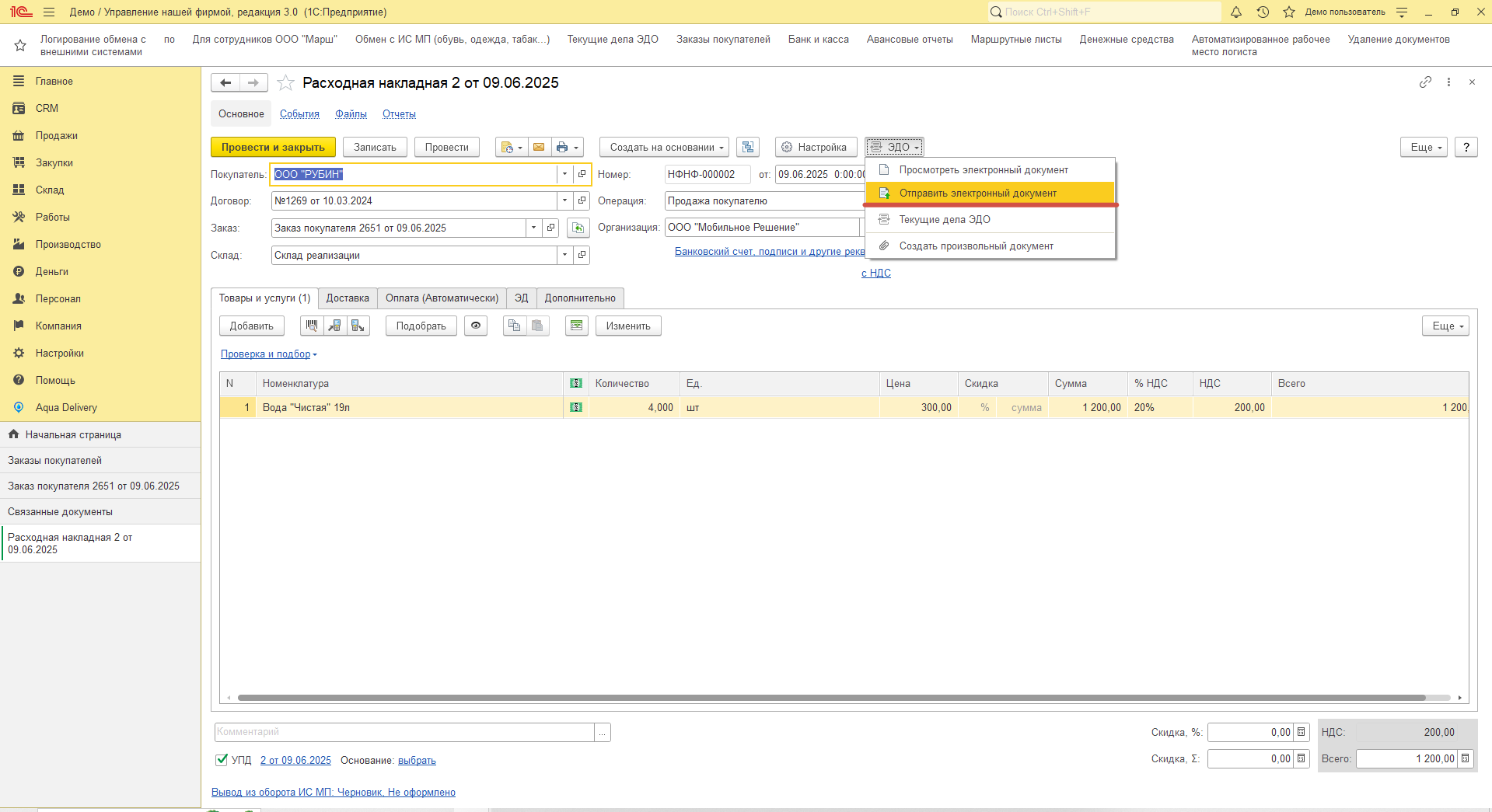
Task: Choose Создать произвольный документ
Action: (x=990, y=246)
